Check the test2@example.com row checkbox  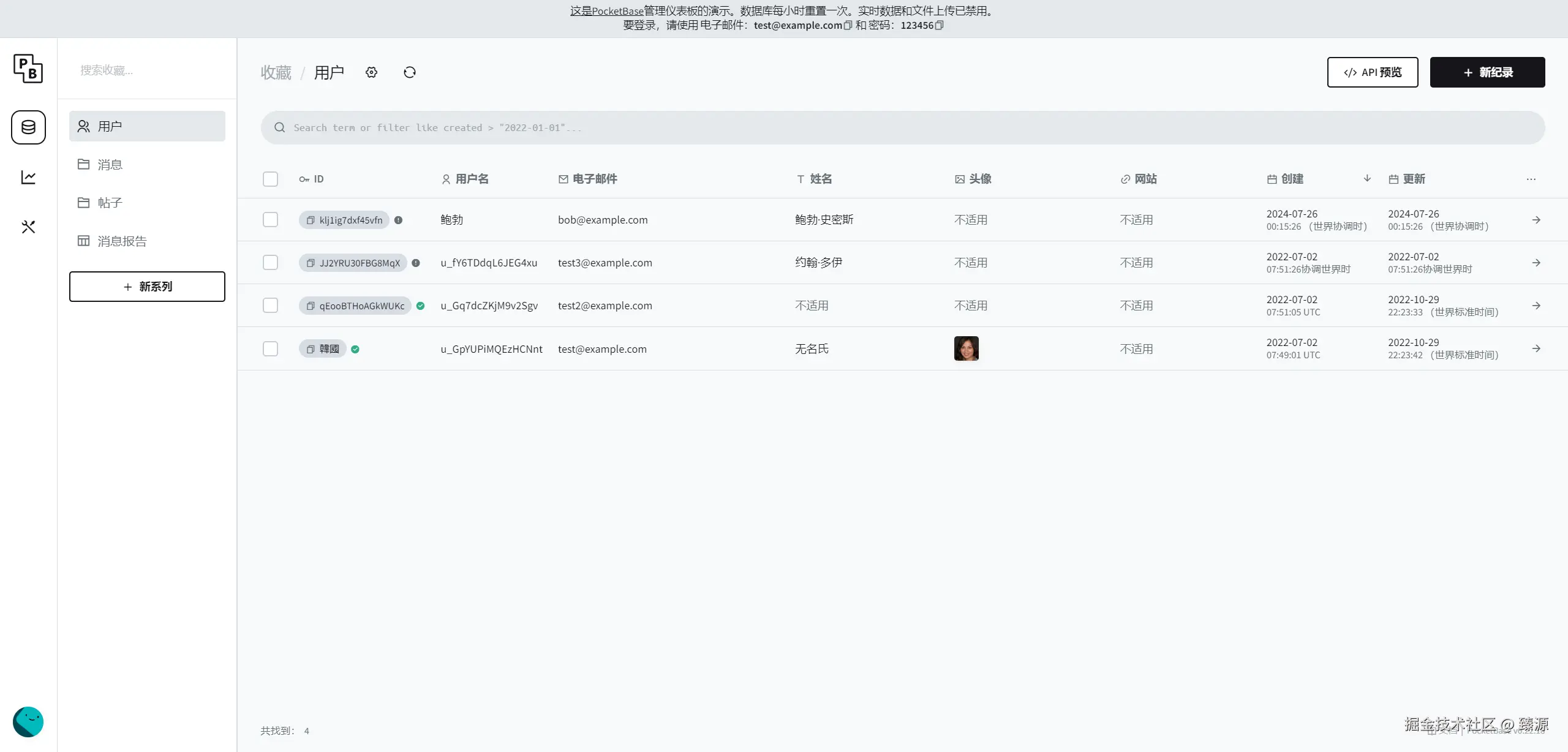click(270, 306)
